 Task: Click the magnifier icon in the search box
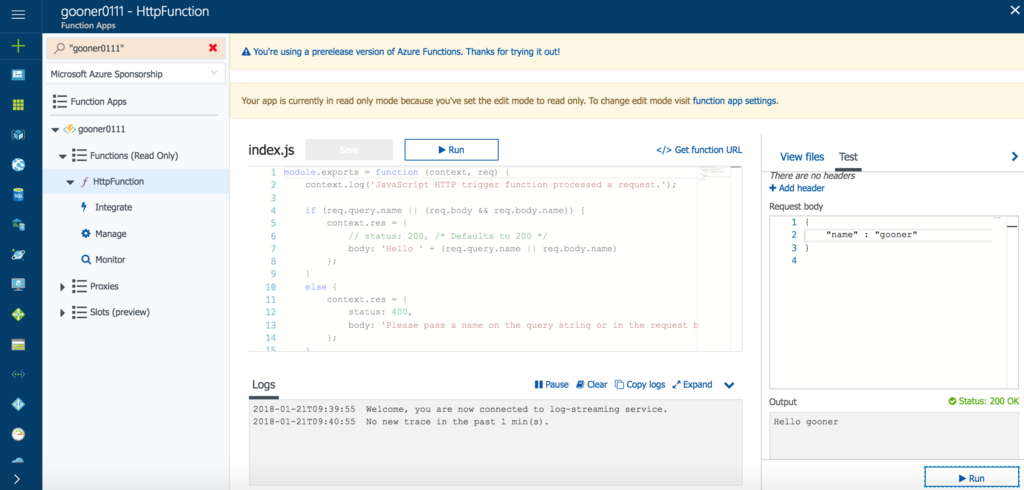(x=59, y=48)
